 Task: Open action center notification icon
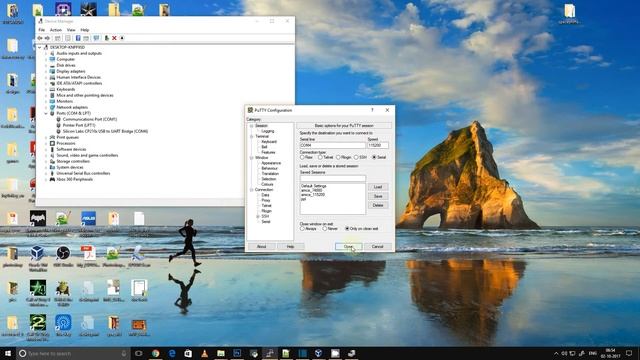[629, 353]
